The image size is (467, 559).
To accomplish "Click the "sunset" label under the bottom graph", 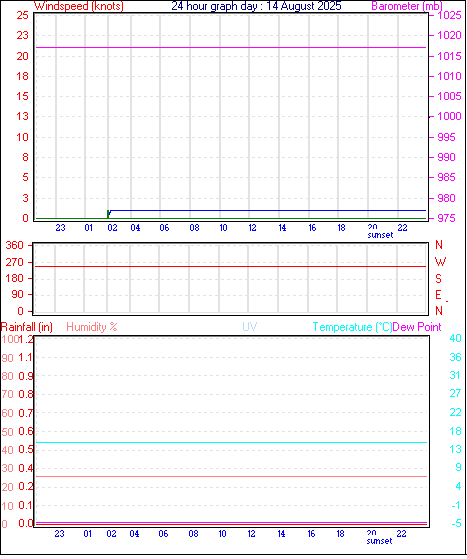I will pyautogui.click(x=379, y=541).
